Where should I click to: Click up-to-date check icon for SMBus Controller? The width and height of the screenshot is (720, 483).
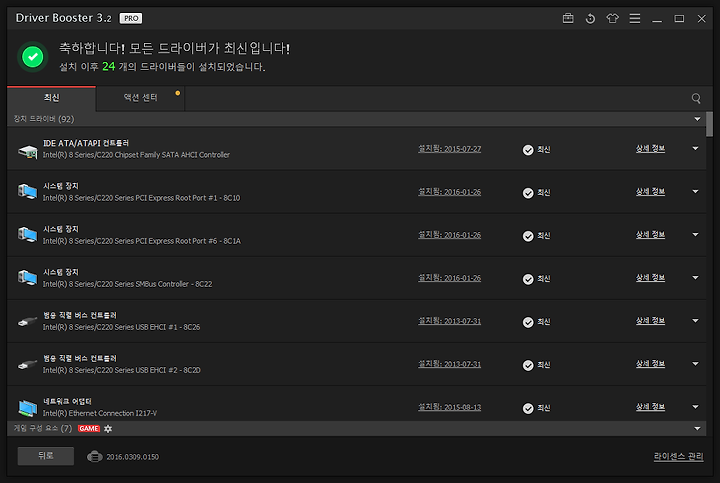coord(528,279)
